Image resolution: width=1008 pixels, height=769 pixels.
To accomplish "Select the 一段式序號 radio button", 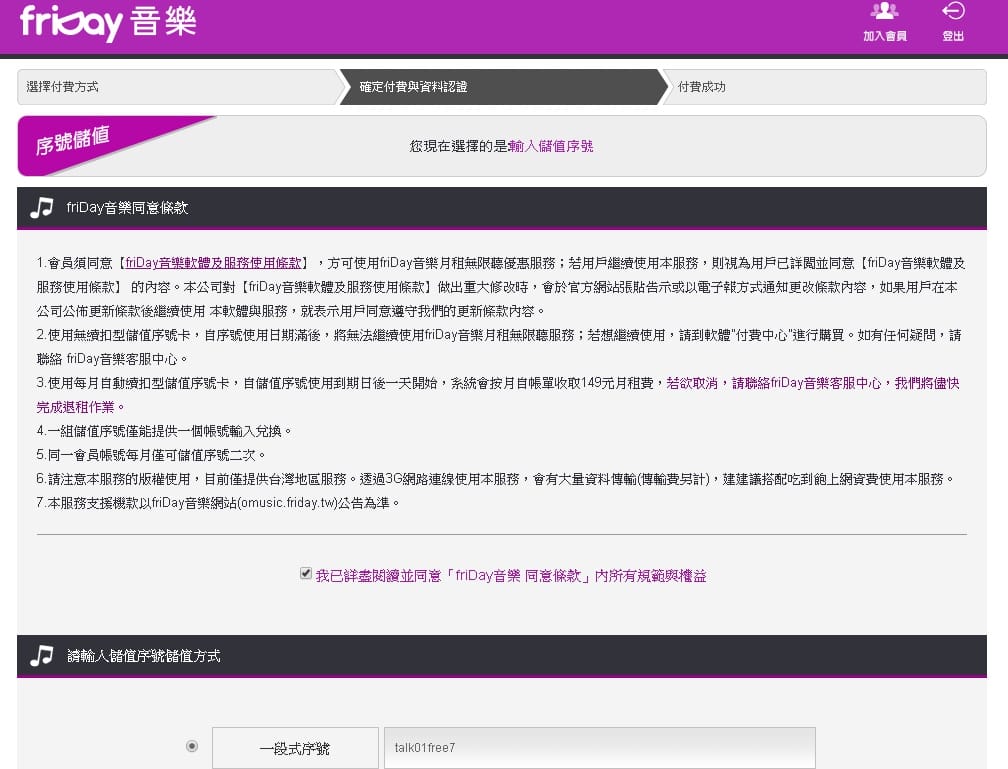I will tap(192, 746).
